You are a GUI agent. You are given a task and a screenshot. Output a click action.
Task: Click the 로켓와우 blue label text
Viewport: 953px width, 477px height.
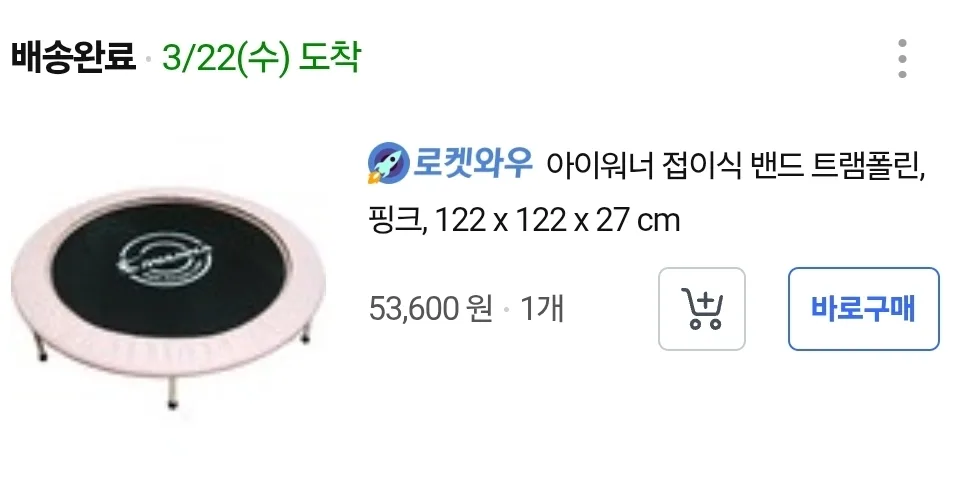[x=473, y=162]
